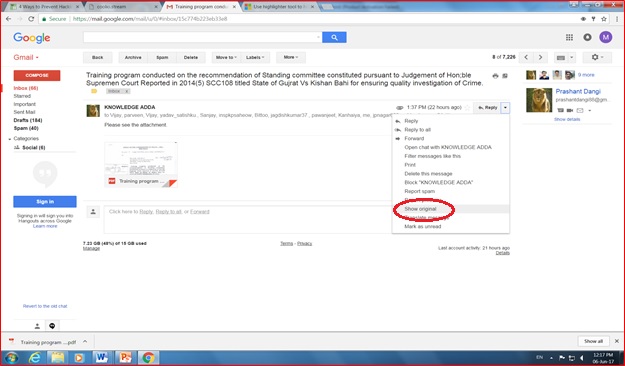625x366 pixels.
Task: Click Revert to the old chat link
Action: (45, 306)
